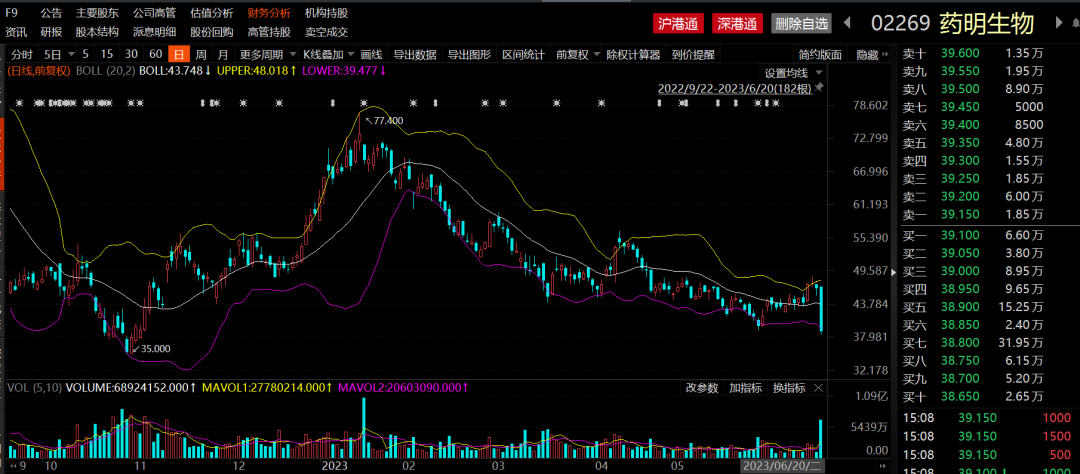1080x474 pixels.
Task: Open the 主要股东 menu item
Action: (x=97, y=13)
